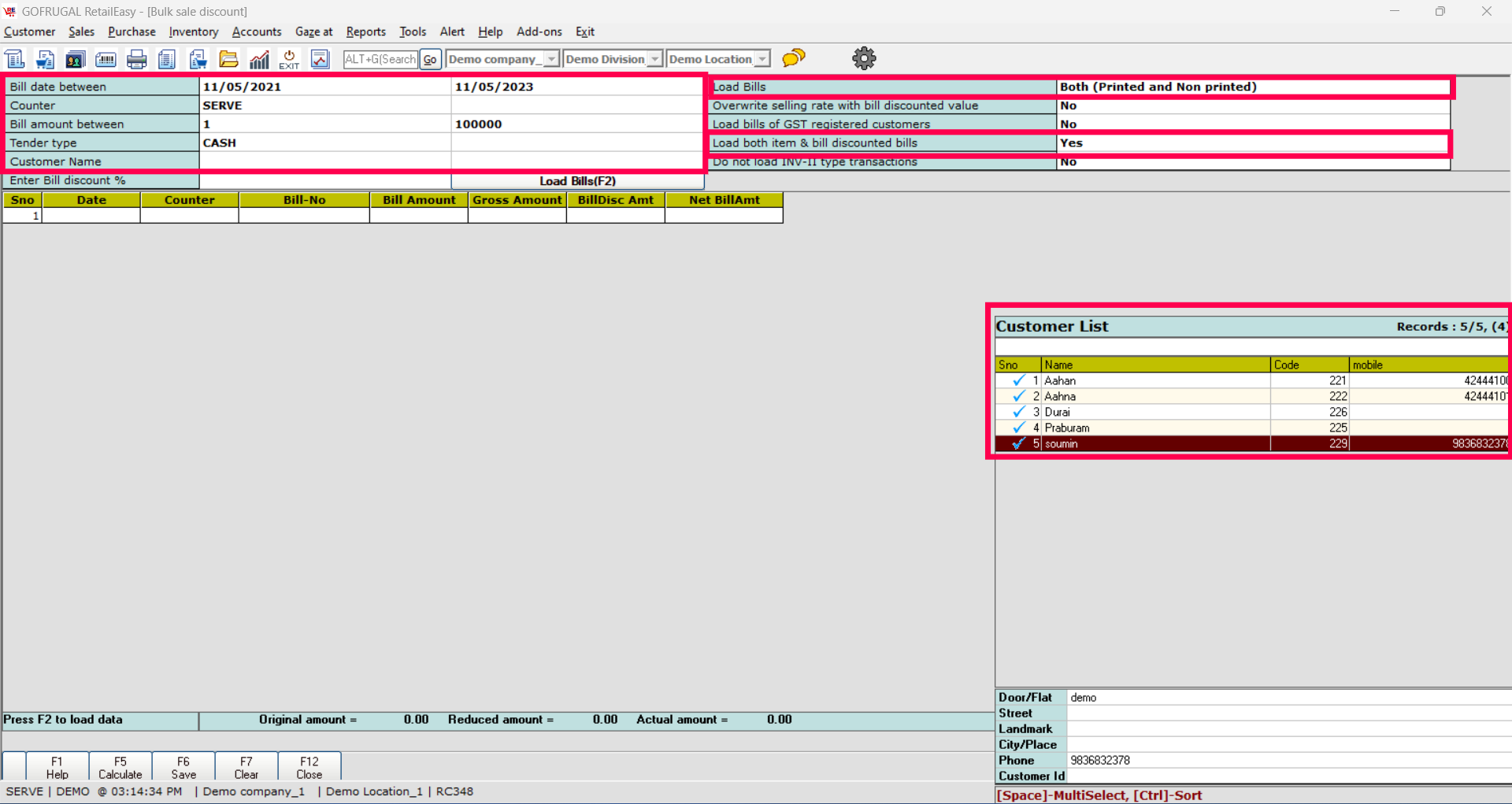This screenshot has height=804, width=1512.
Task: Open the bar chart growth icon
Action: [x=259, y=59]
